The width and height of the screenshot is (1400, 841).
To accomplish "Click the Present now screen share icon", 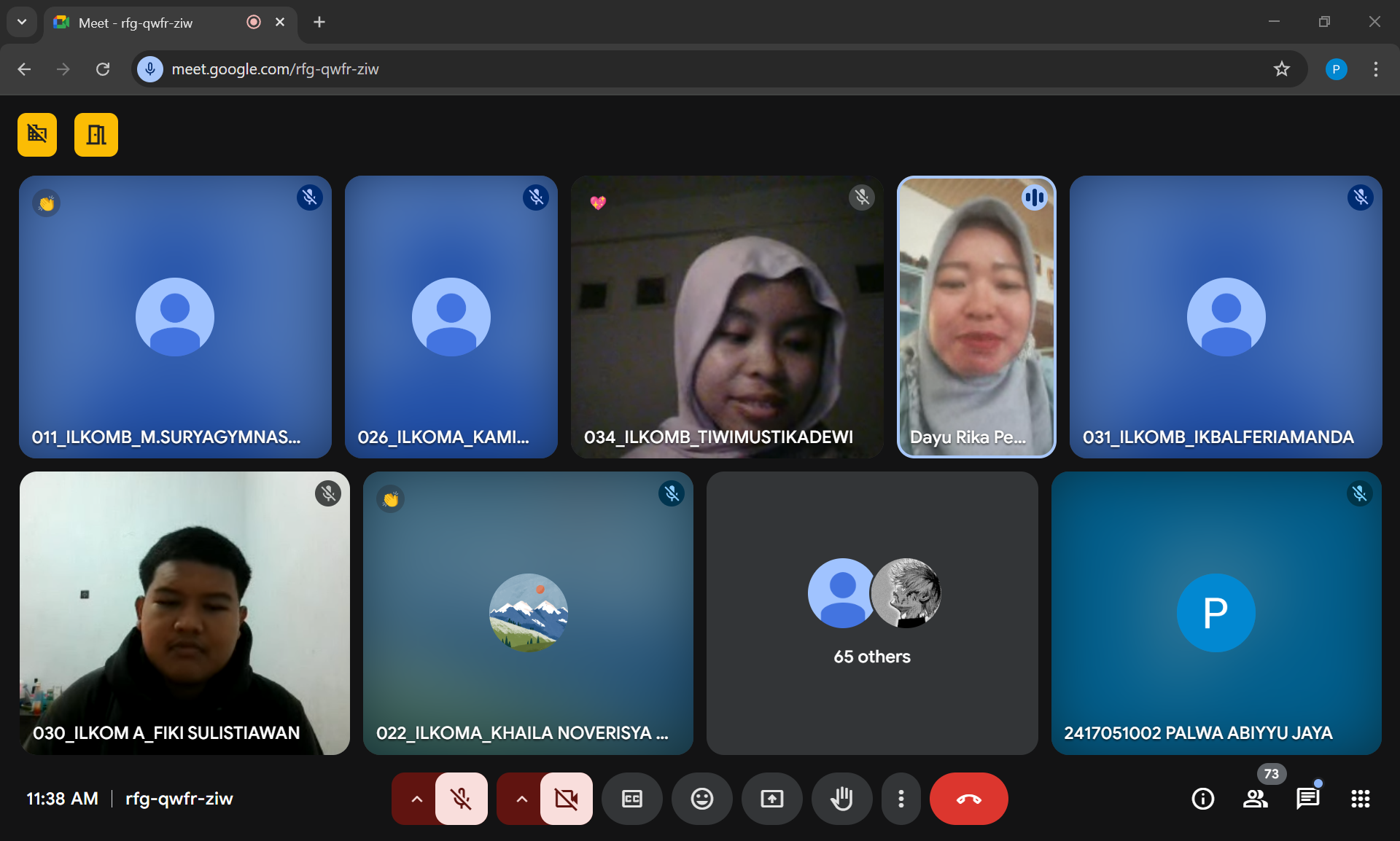I will point(771,799).
